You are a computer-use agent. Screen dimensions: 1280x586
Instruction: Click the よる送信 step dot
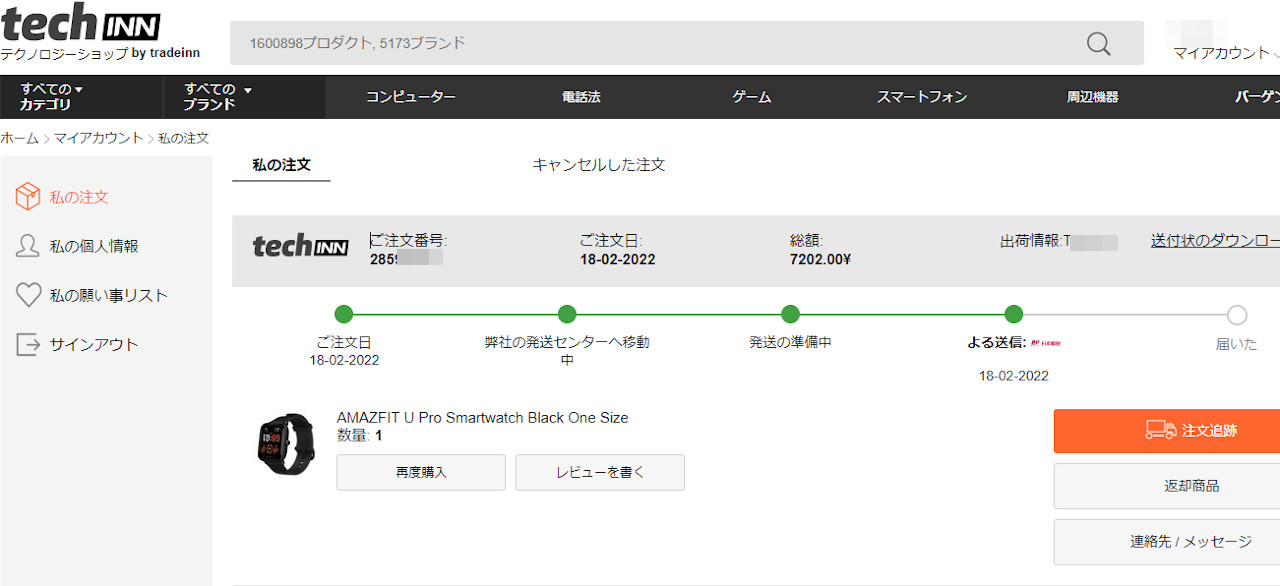(1013, 314)
